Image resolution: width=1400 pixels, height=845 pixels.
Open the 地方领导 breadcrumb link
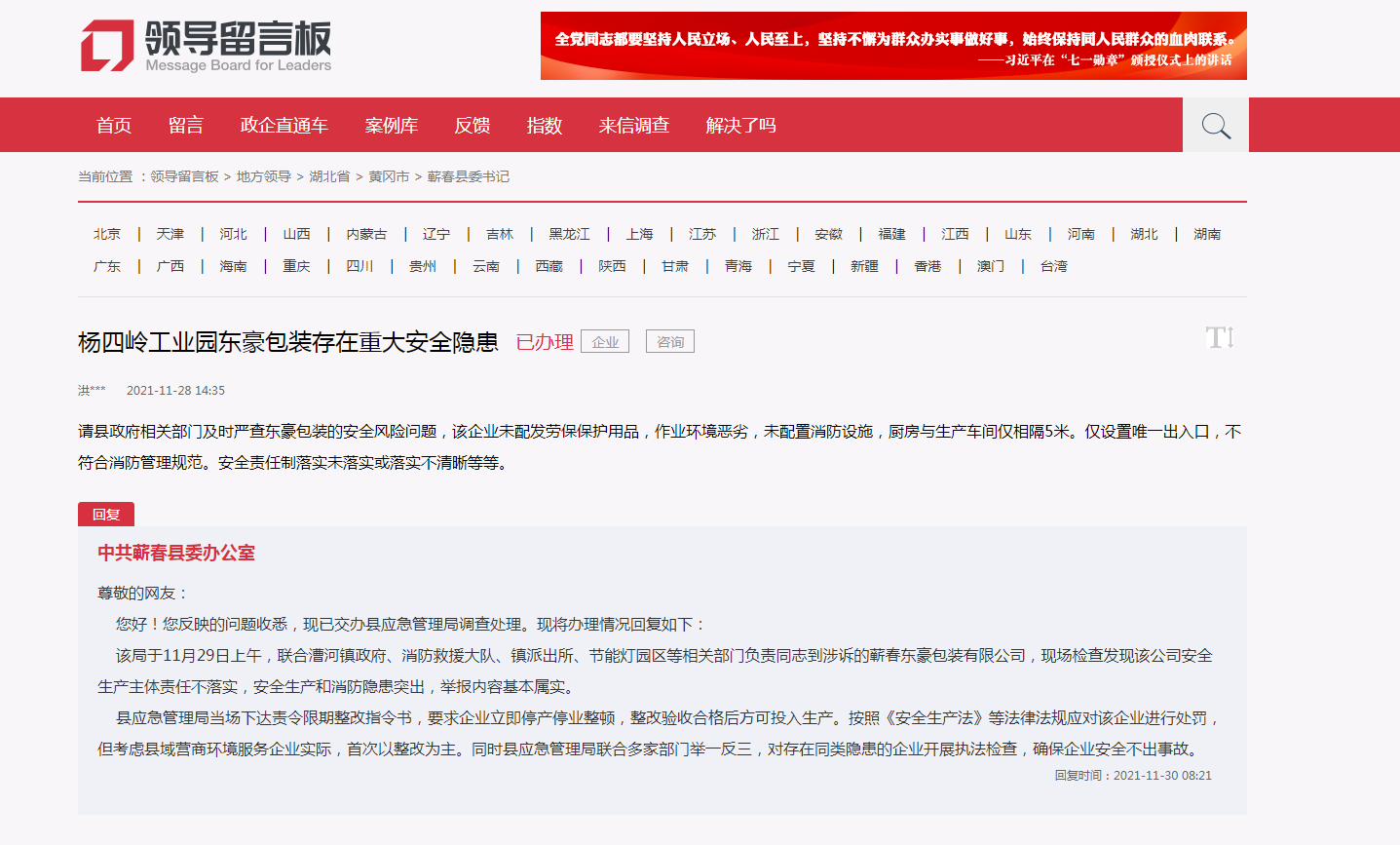point(264,176)
